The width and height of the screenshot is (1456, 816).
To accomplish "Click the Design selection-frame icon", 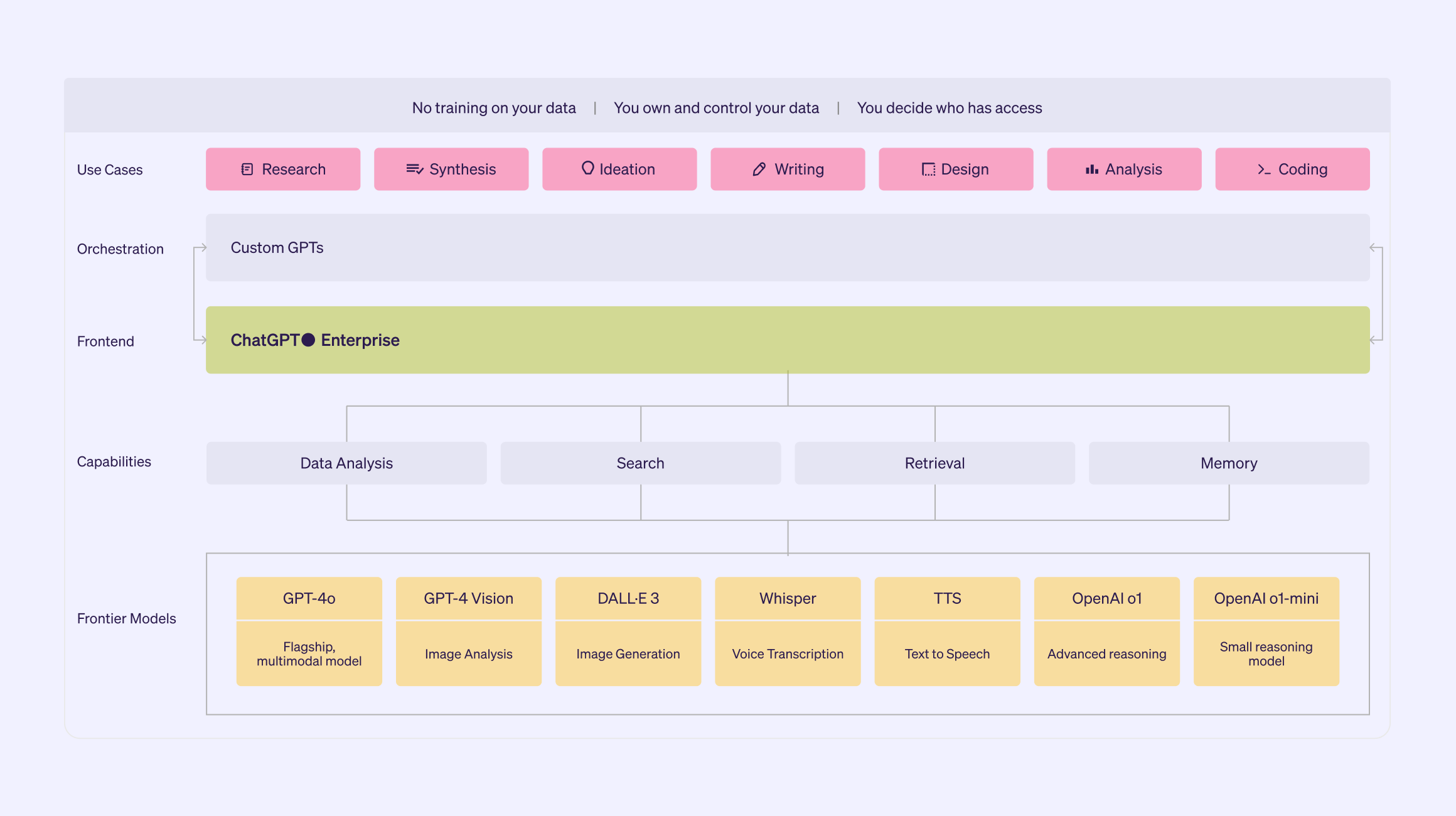I will 928,169.
